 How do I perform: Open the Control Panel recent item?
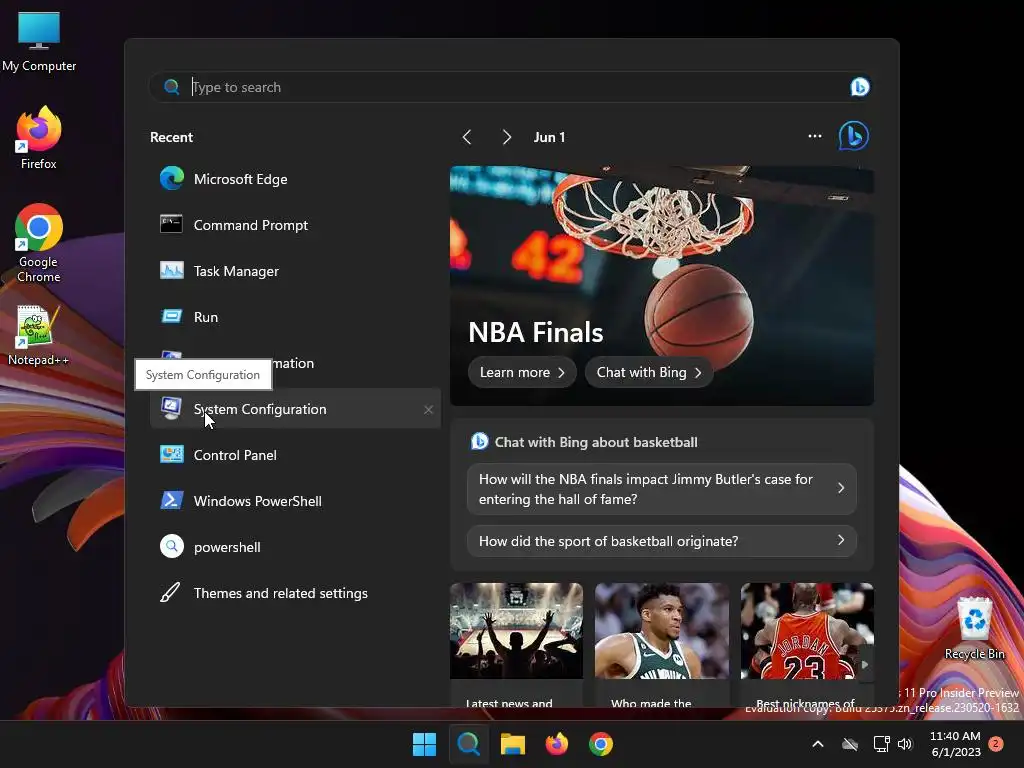point(295,455)
